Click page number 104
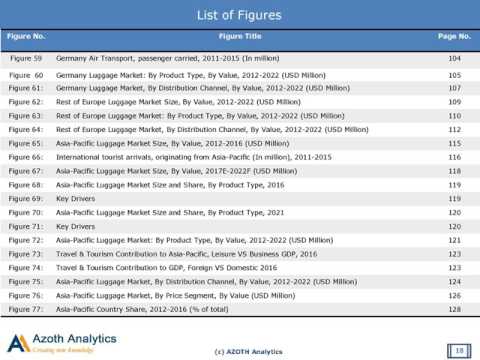This screenshot has height=360, width=480. (455, 58)
